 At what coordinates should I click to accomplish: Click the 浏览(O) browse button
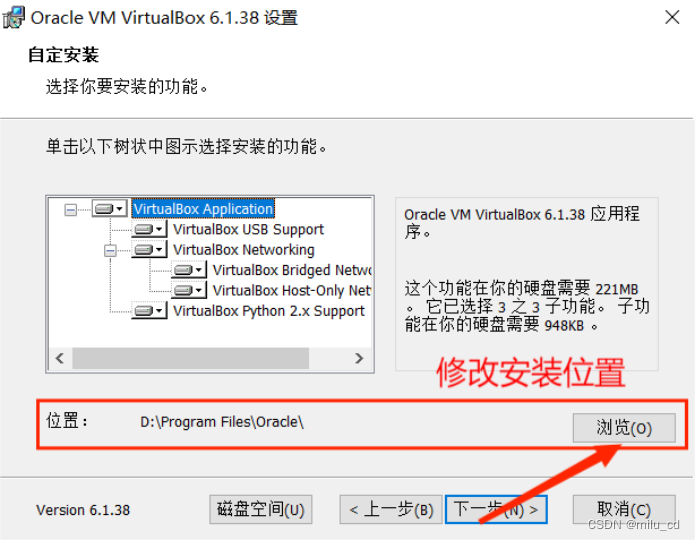coord(624,428)
